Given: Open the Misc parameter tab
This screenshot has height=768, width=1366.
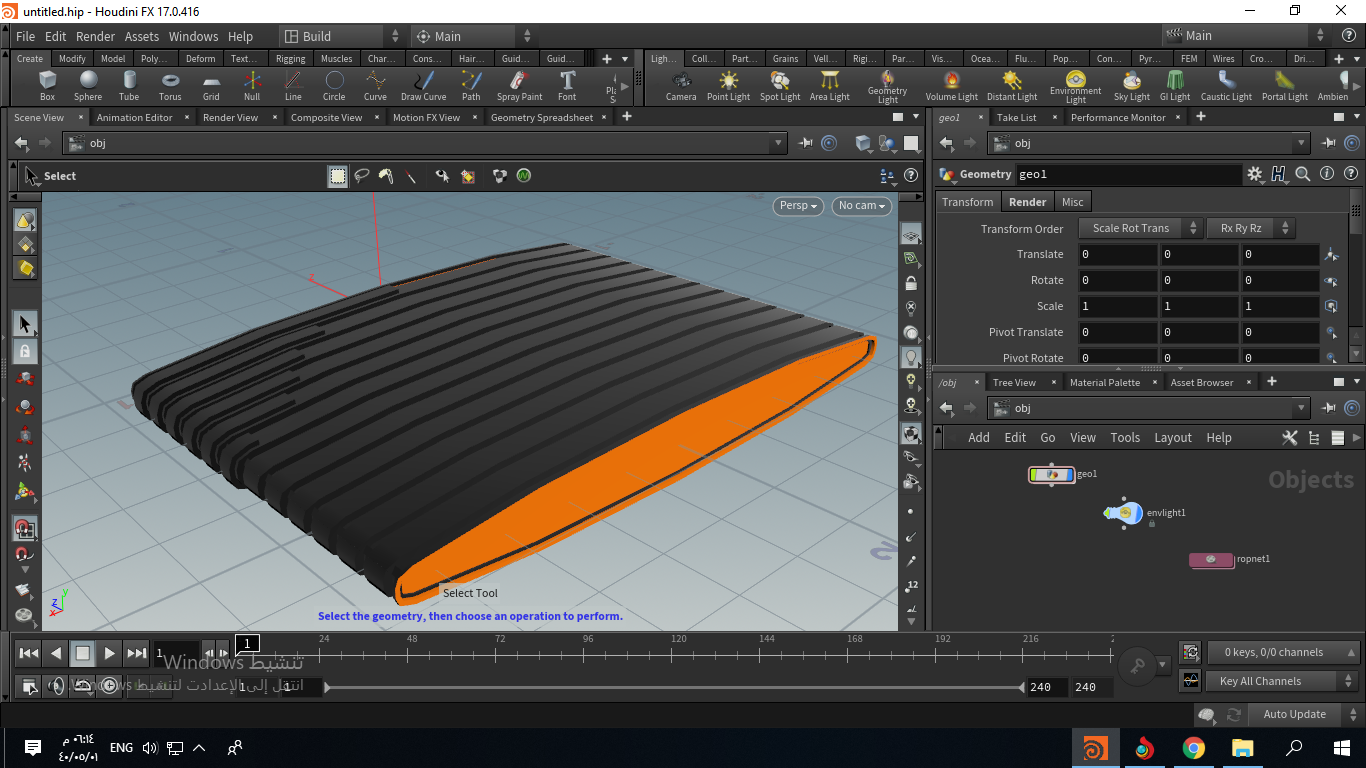Looking at the screenshot, I should point(1073,202).
